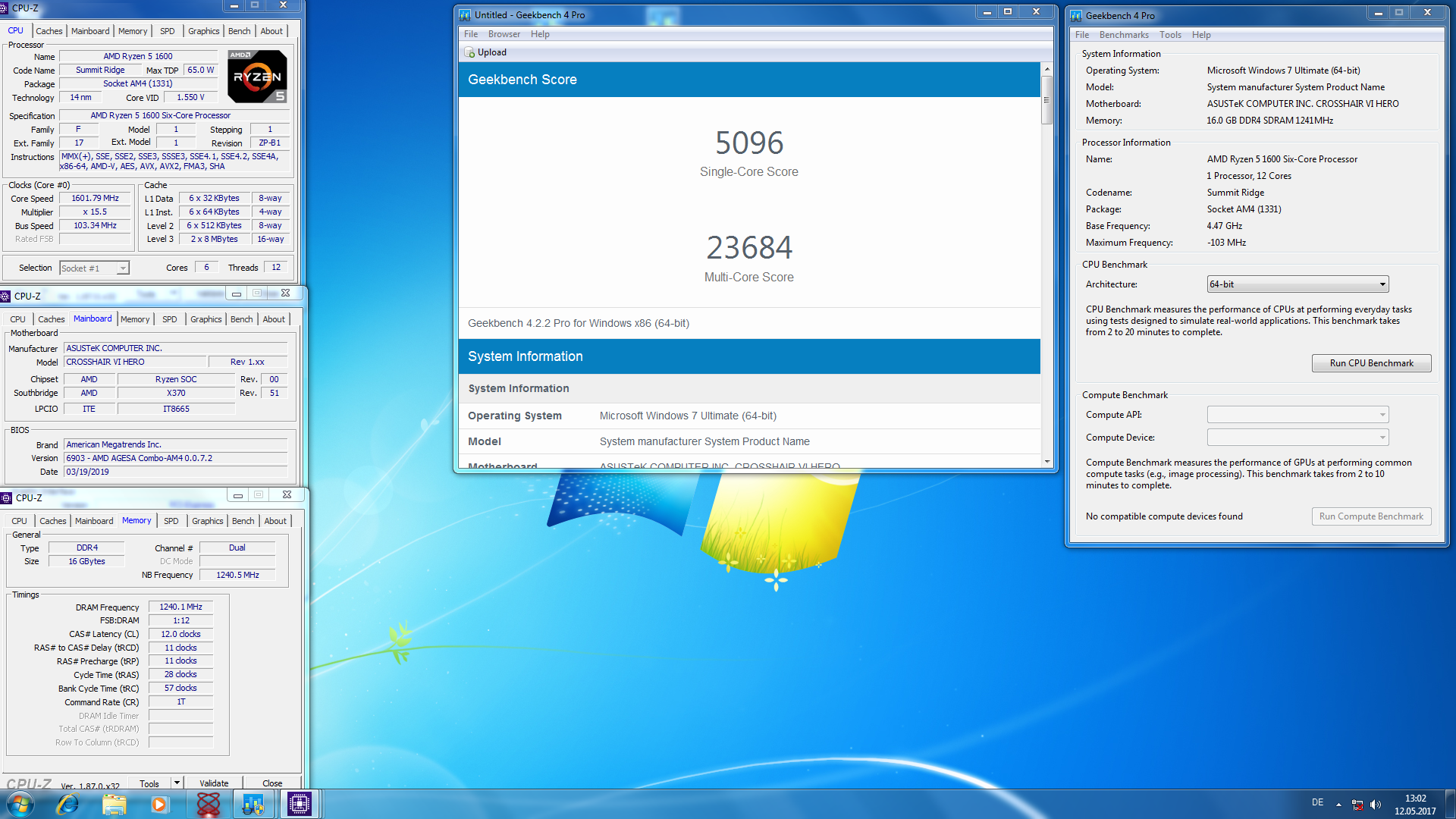Click the Geekbench 4 Pro title bar app icon
Image resolution: width=1456 pixels, height=819 pixels.
point(1076,15)
